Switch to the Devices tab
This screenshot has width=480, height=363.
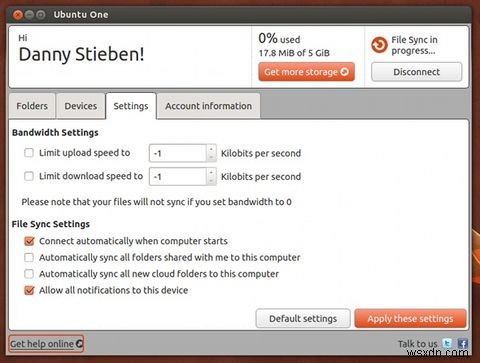tap(81, 106)
